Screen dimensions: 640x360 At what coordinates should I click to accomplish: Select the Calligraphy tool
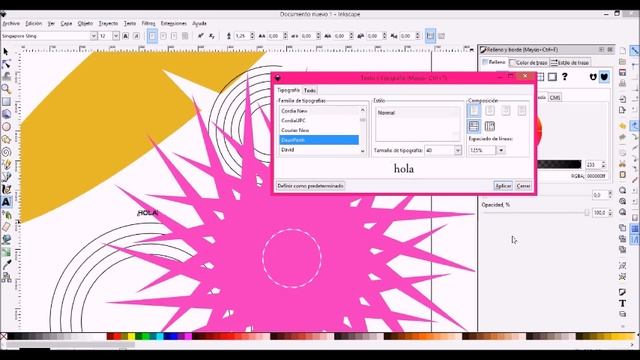(x=6, y=189)
